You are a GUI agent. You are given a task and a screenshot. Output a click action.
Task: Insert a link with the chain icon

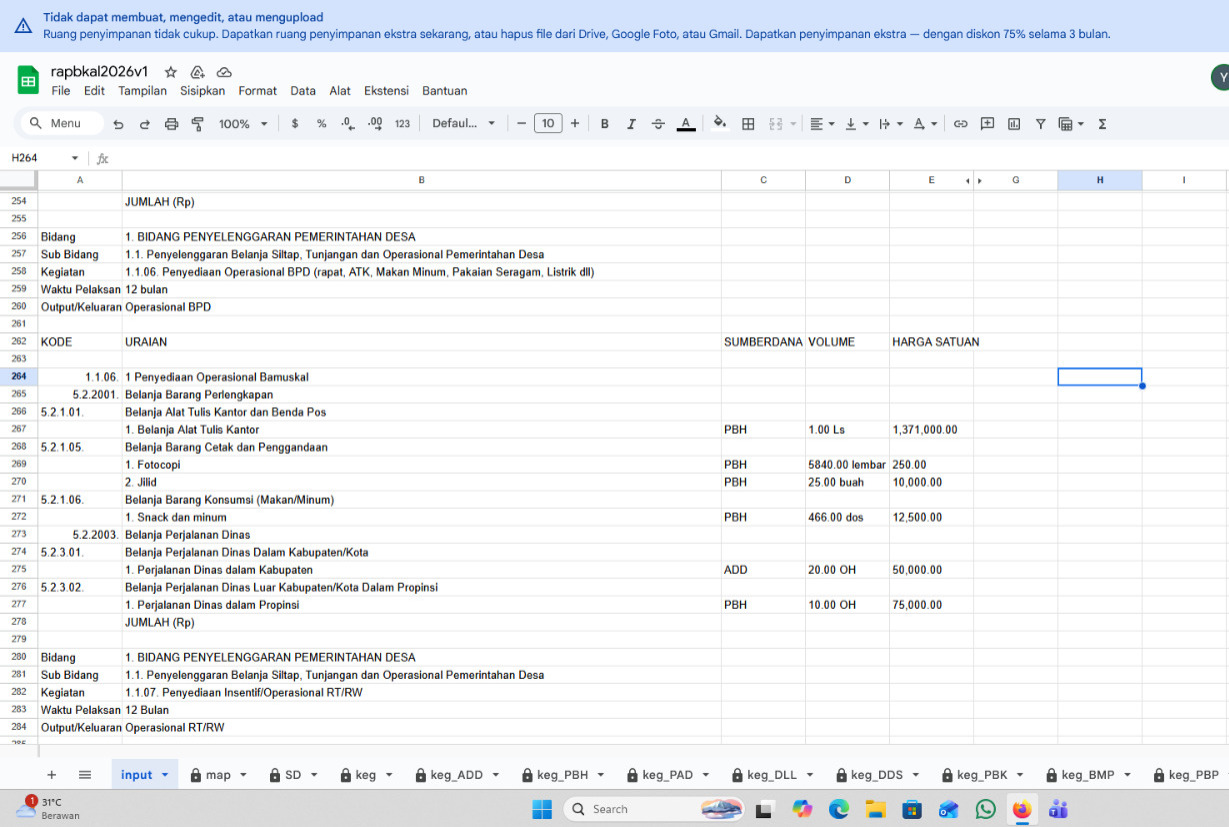(960, 124)
